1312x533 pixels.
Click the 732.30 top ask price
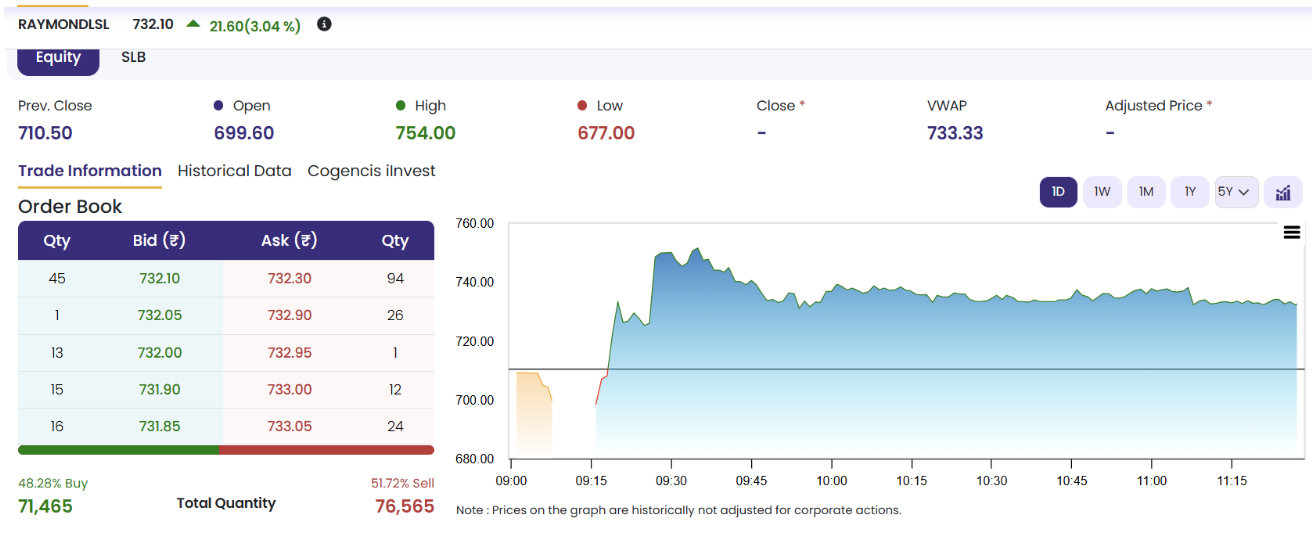pos(289,278)
